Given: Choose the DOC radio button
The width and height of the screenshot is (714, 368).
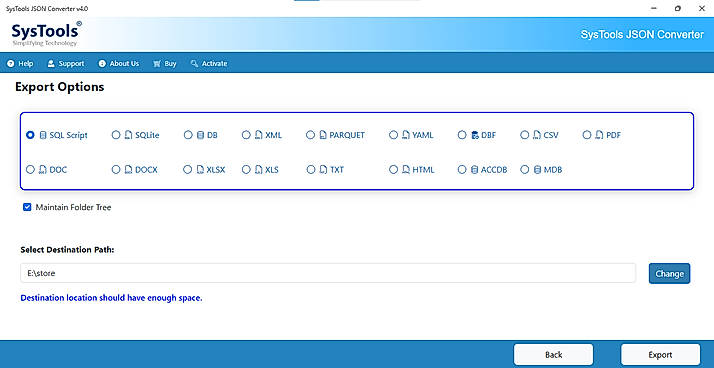Looking at the screenshot, I should click(31, 170).
